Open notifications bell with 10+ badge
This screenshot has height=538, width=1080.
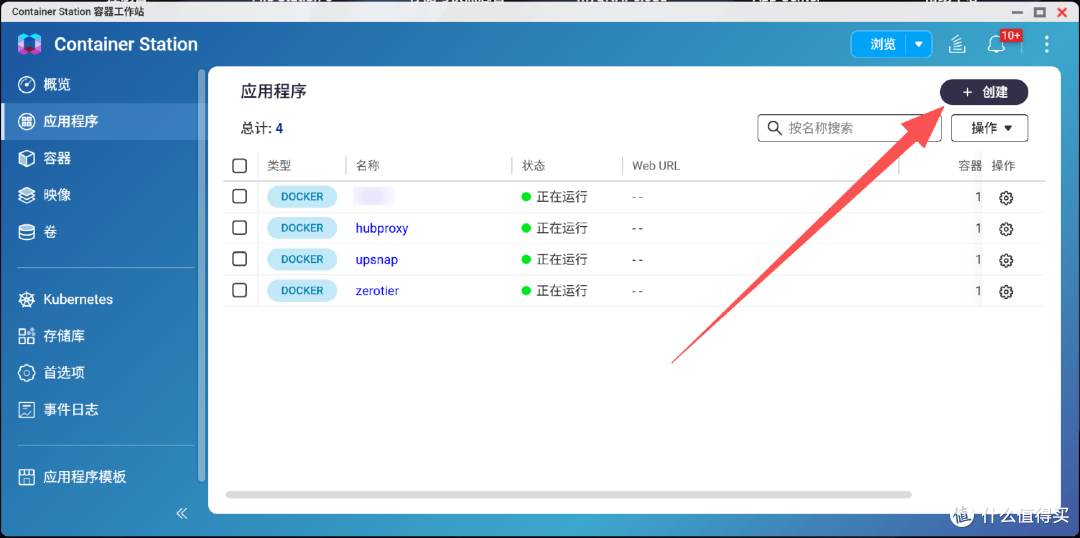pos(995,45)
